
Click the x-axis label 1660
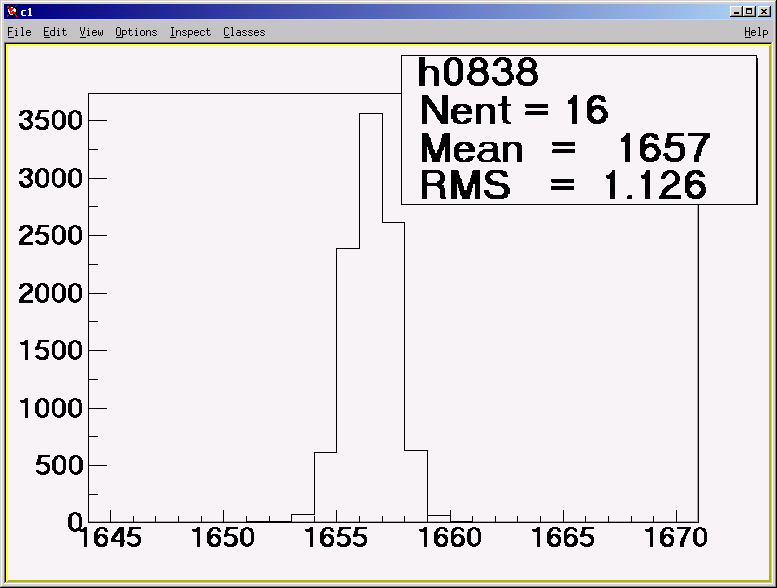pyautogui.click(x=450, y=537)
